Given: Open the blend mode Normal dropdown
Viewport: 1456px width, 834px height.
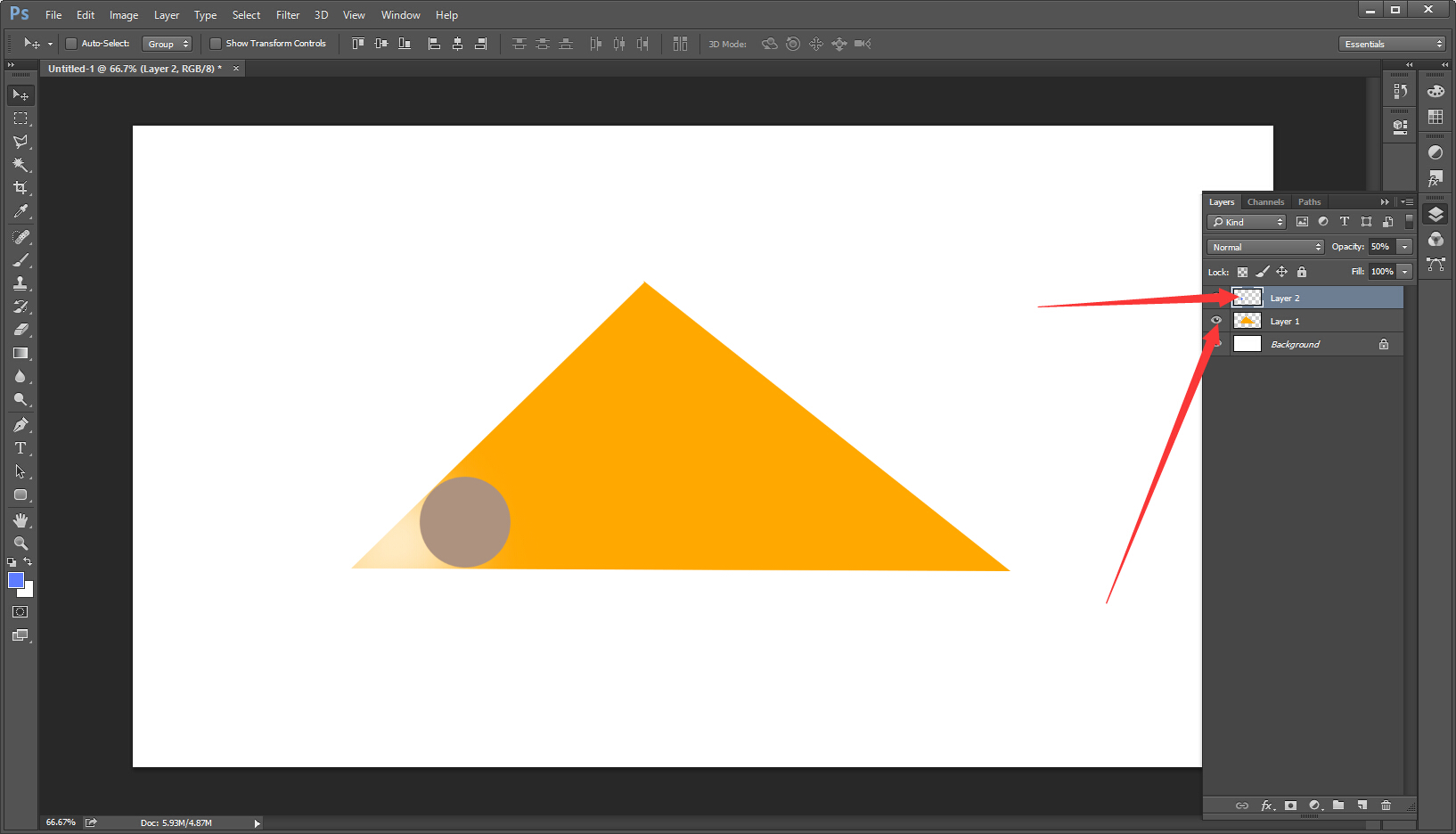Looking at the screenshot, I should [x=1265, y=247].
